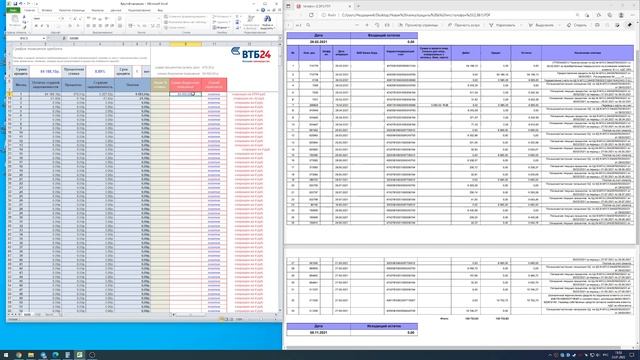
Task: Open Chrome from the taskbar
Action: (x=19, y=355)
